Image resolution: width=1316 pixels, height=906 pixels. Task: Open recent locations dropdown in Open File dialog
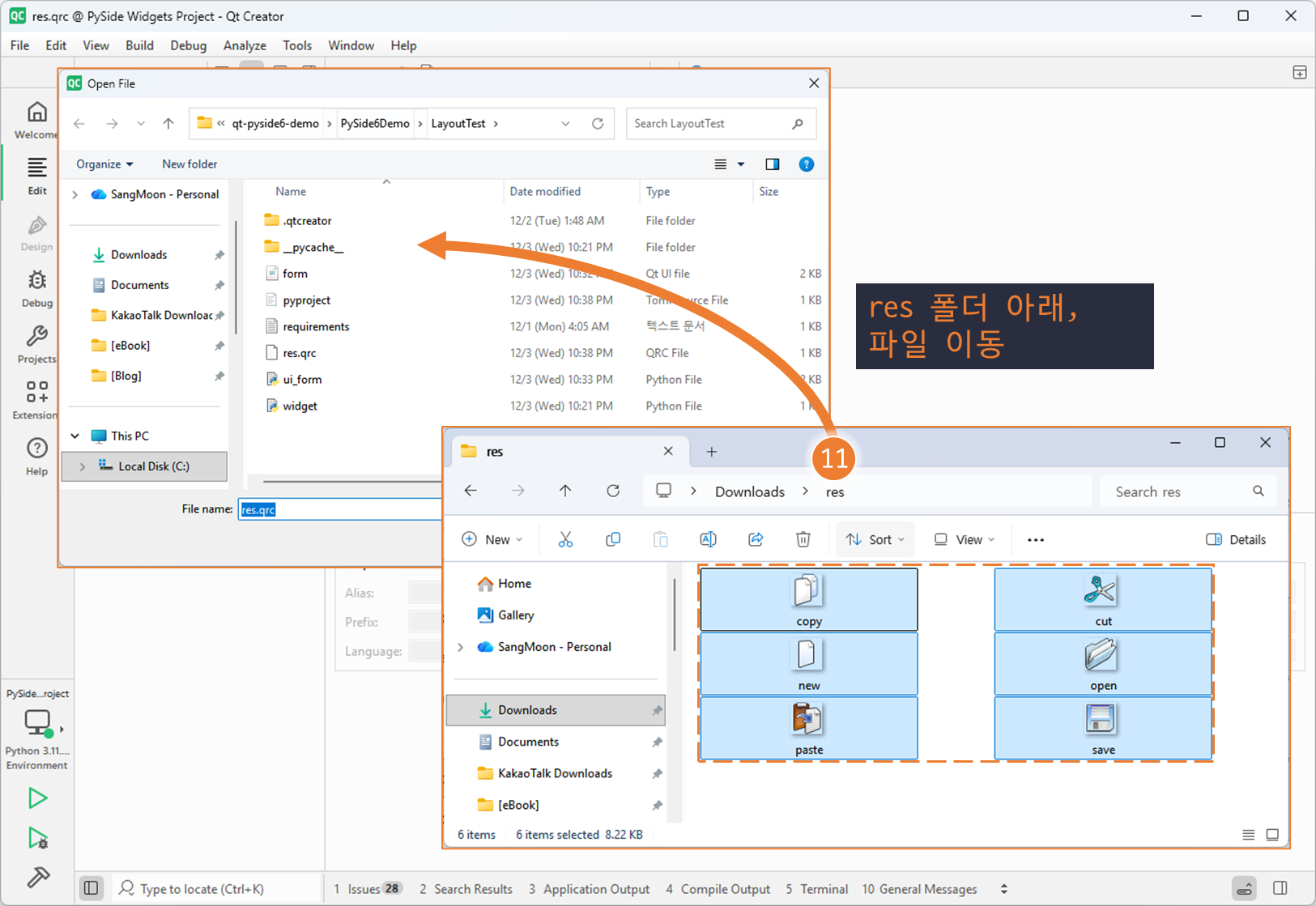pos(141,124)
